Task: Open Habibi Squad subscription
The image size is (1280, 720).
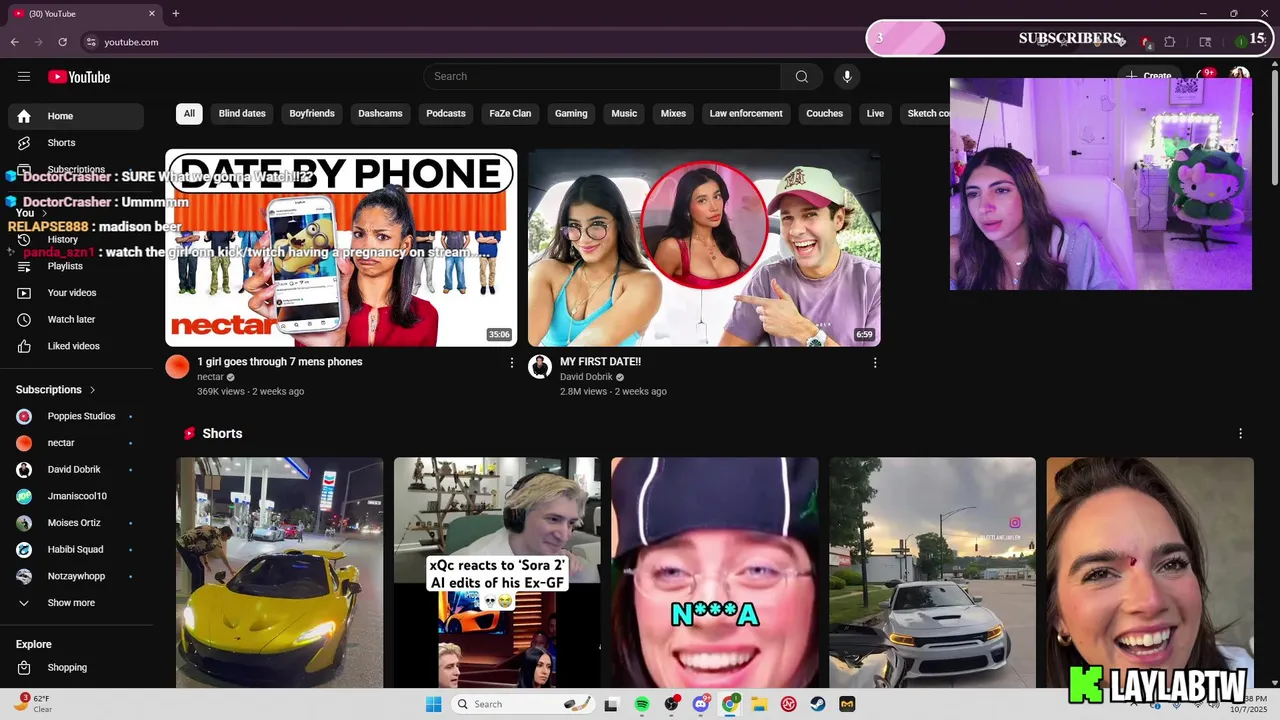Action: click(76, 549)
